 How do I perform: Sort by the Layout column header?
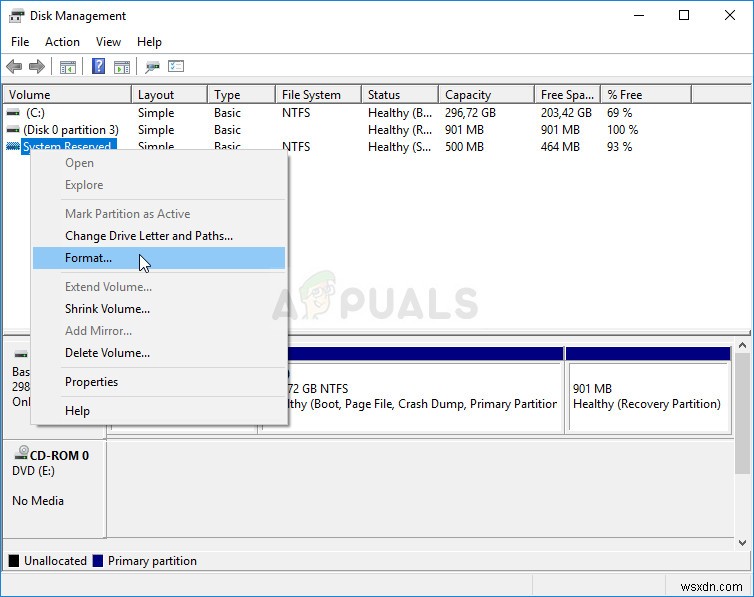click(170, 95)
